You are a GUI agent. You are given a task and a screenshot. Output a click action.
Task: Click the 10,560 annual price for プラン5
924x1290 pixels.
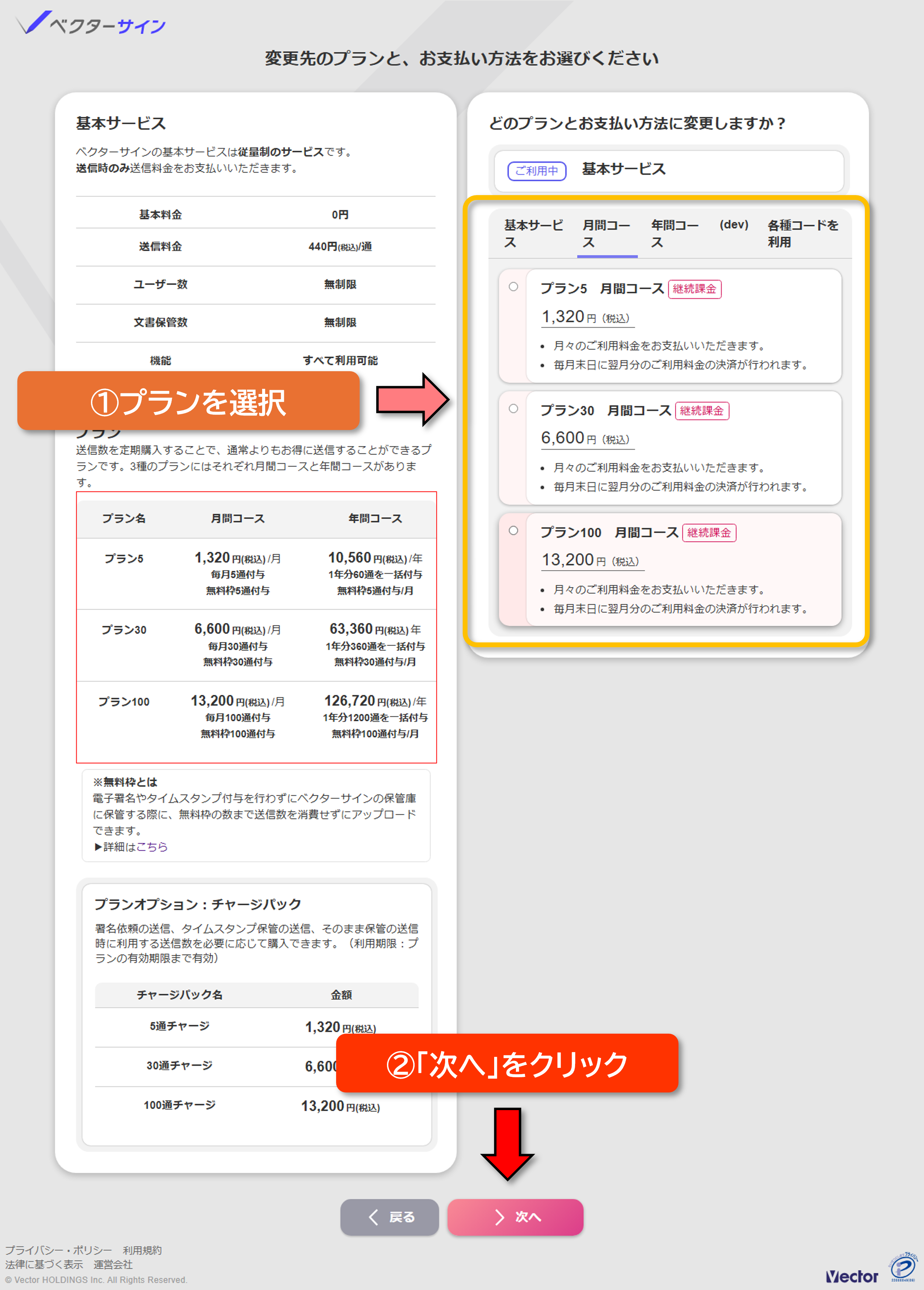[x=350, y=557]
